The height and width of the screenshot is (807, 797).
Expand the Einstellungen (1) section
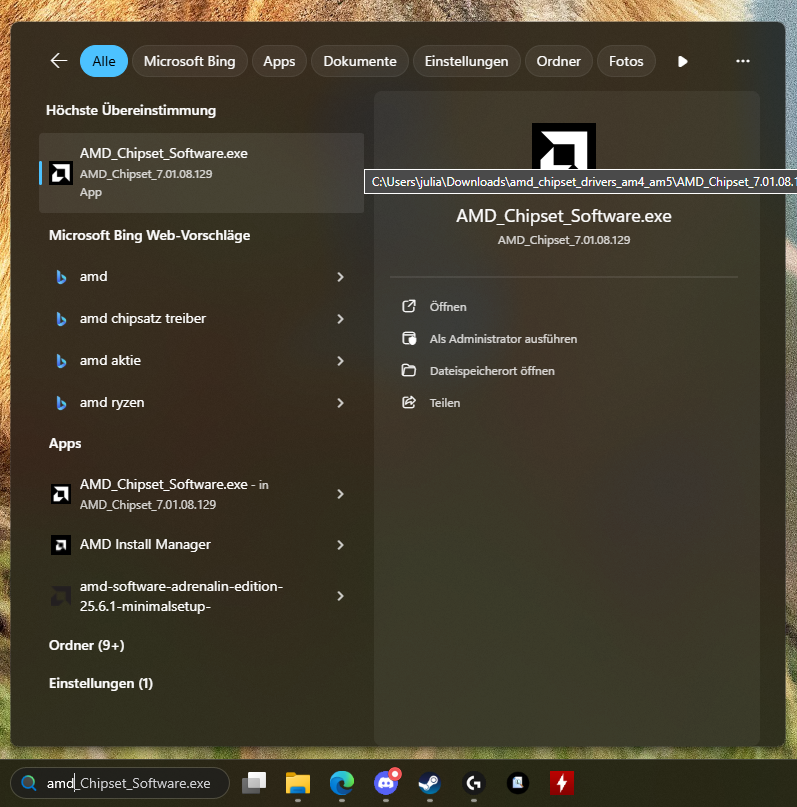(101, 683)
